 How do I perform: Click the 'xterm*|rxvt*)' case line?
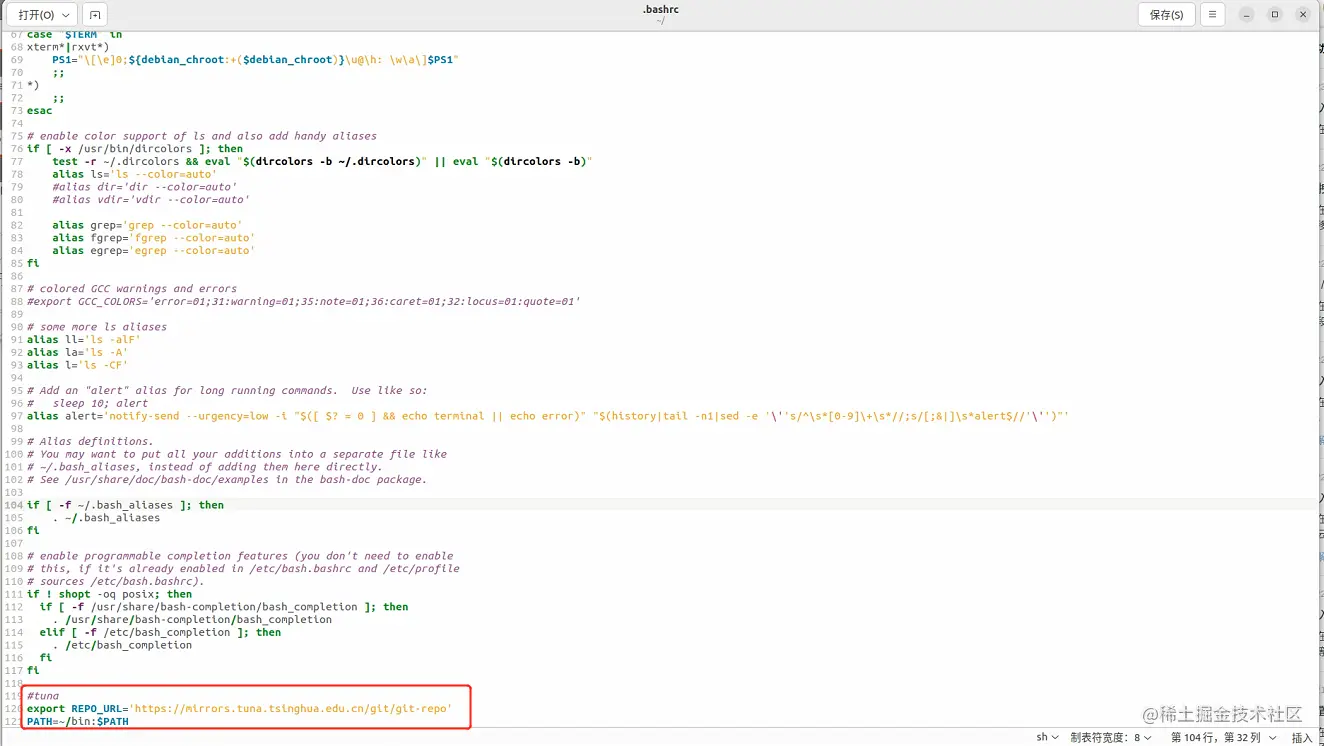[x=68, y=47]
